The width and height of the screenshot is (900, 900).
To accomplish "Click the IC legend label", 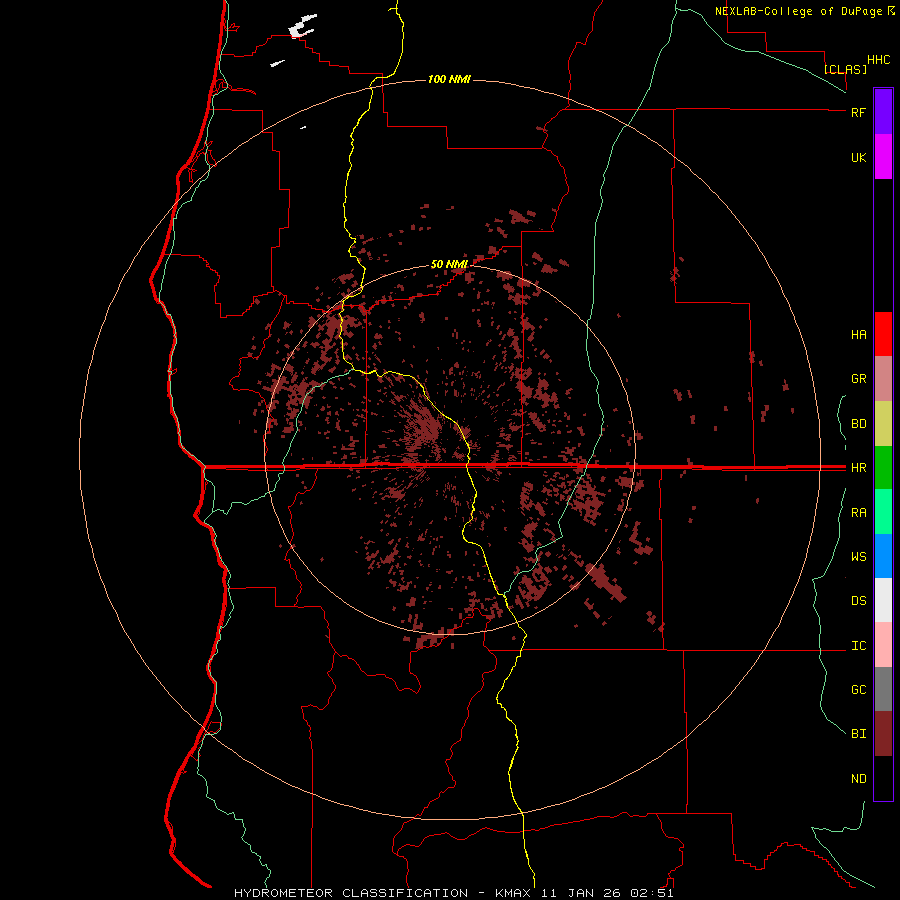I will 858,646.
